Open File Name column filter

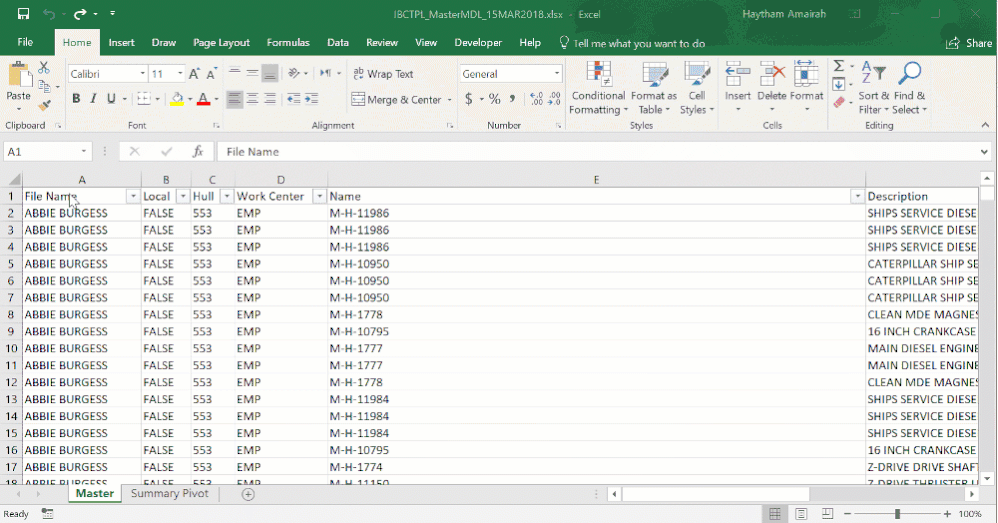133,197
